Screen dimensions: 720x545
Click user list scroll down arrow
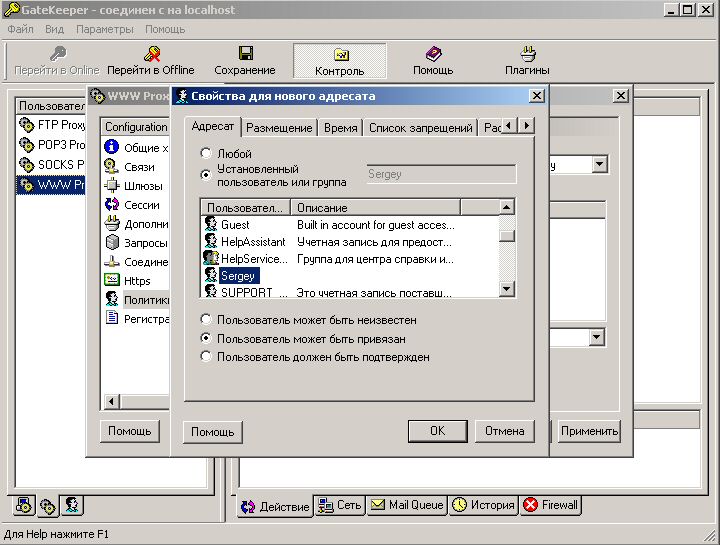click(506, 289)
